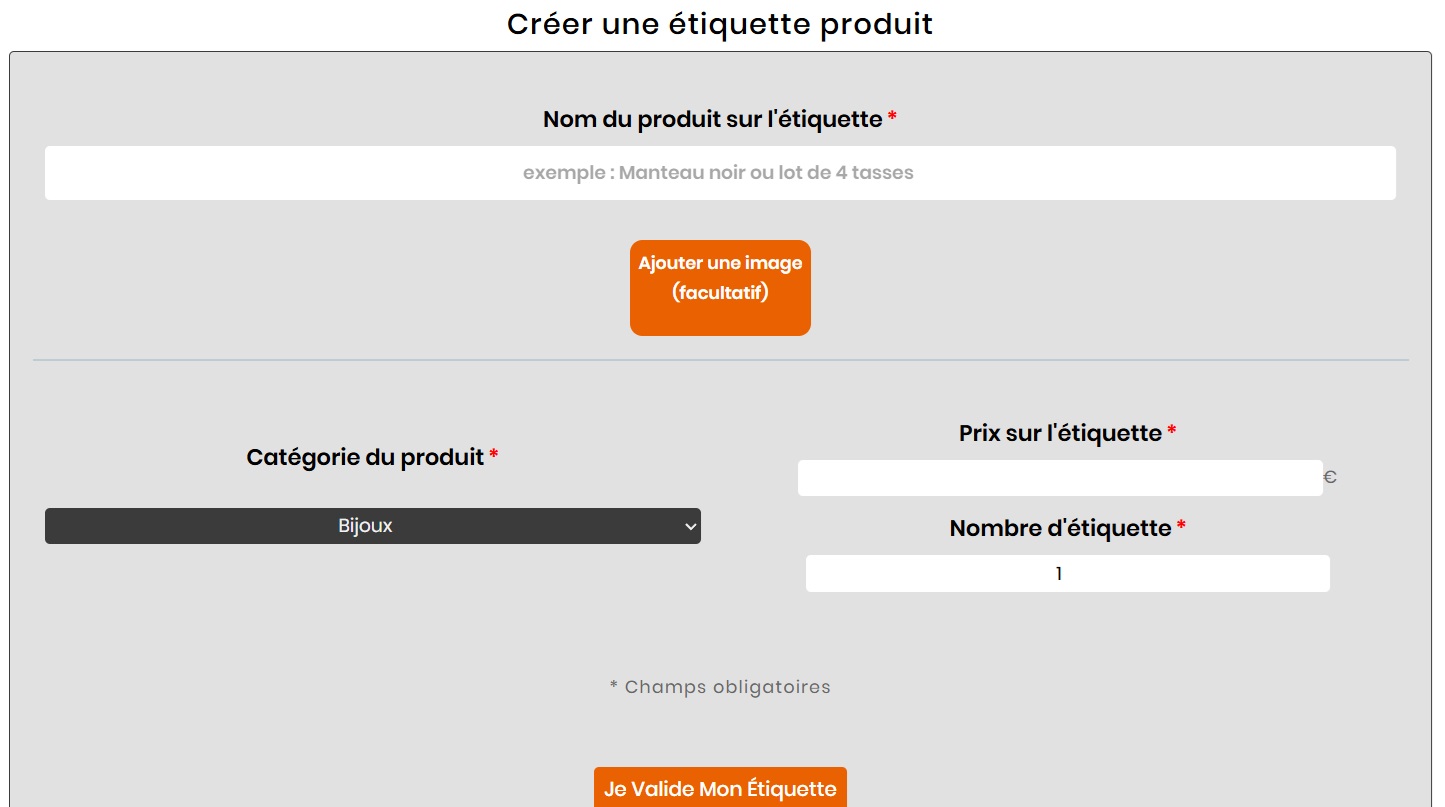Expand the category list via chevron arrow
Viewport: 1445px width, 807px height.
690,527
